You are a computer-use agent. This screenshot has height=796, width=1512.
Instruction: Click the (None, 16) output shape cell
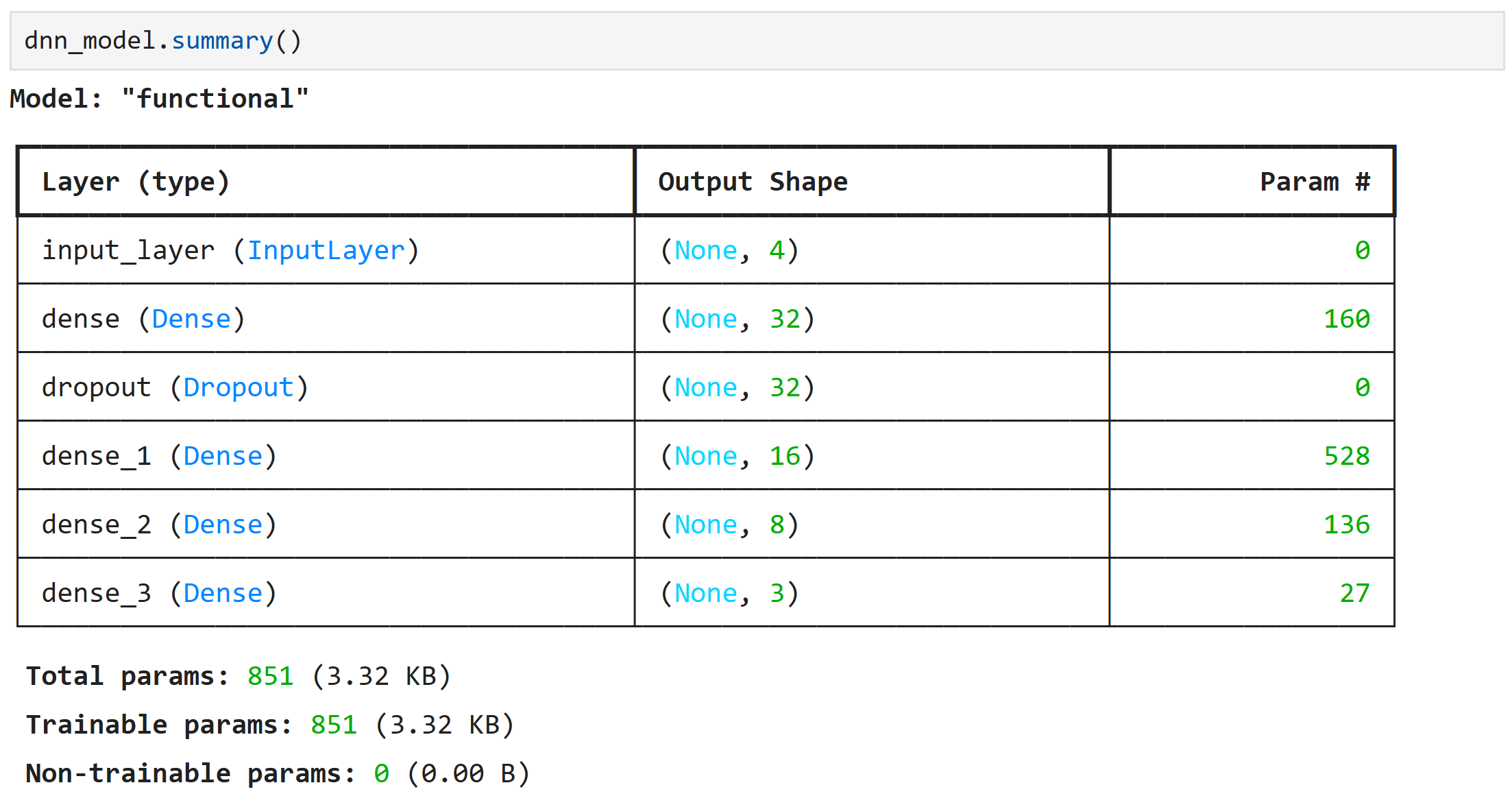coord(737,456)
